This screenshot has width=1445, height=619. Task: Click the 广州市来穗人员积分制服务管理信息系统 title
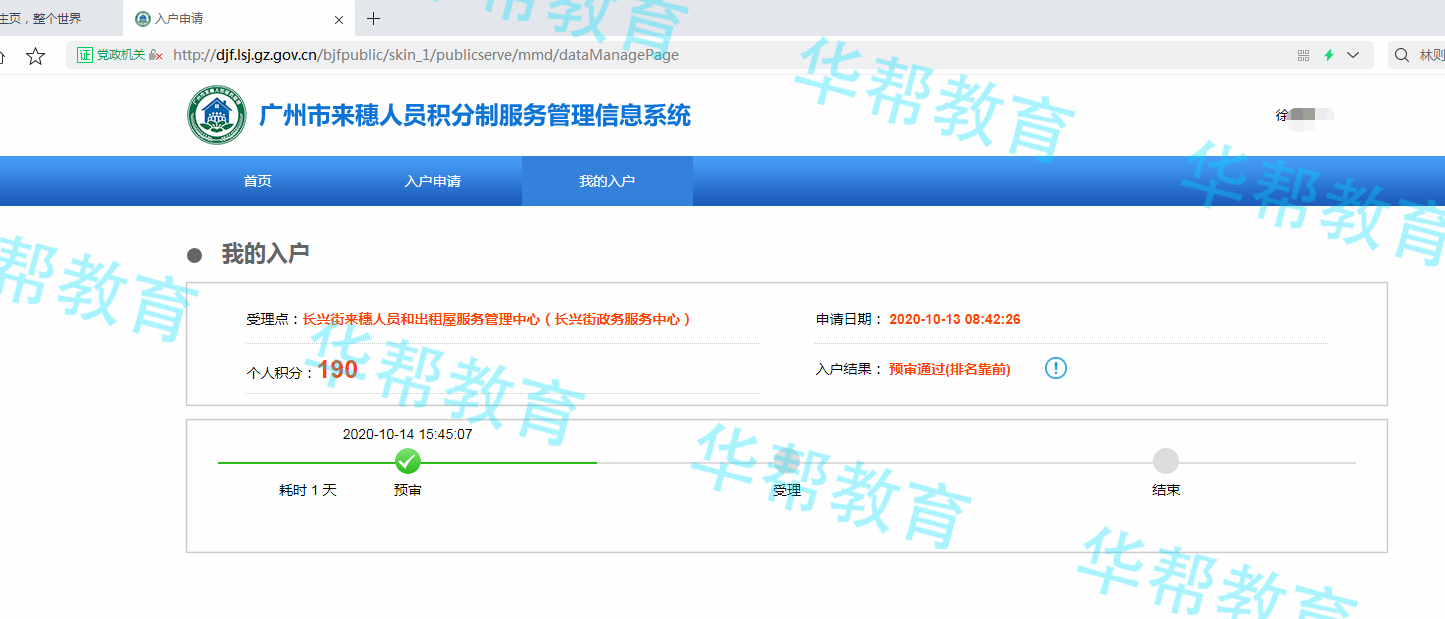pyautogui.click(x=475, y=115)
